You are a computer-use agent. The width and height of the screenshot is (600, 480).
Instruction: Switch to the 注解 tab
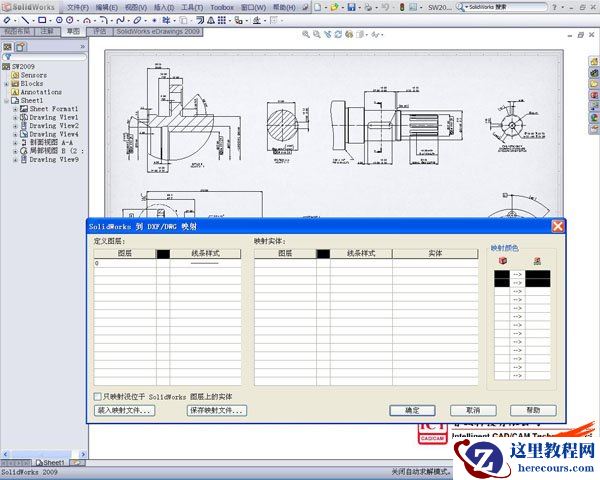46,31
